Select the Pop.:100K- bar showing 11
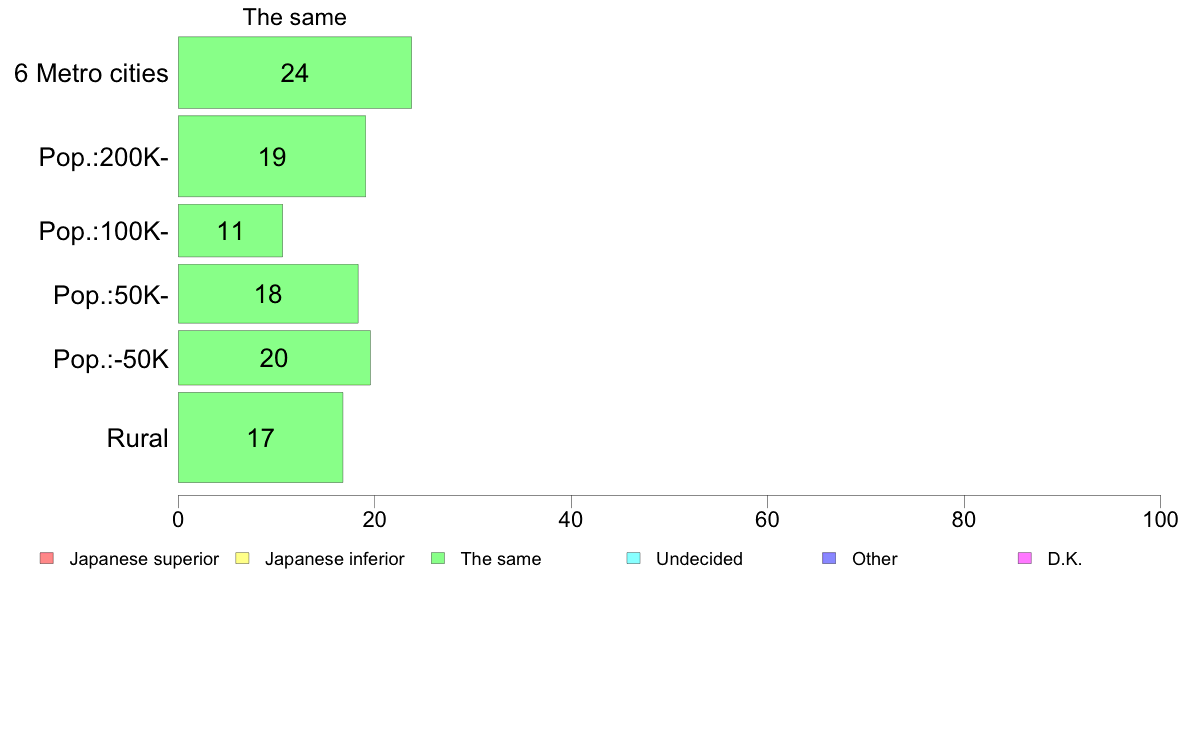 pyautogui.click(x=230, y=230)
